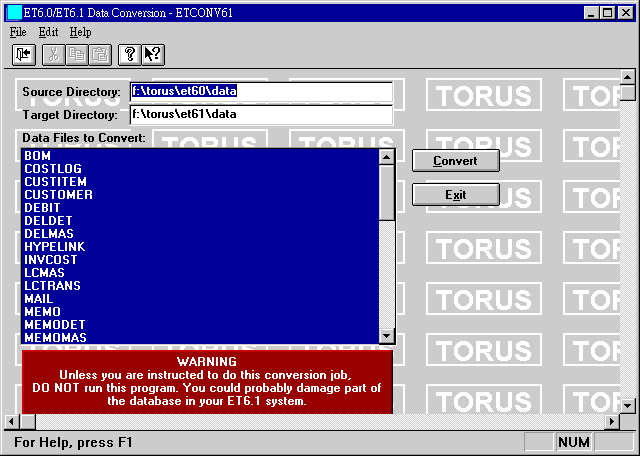
Task: Click the window vertical scroll down arrow
Action: [x=627, y=406]
